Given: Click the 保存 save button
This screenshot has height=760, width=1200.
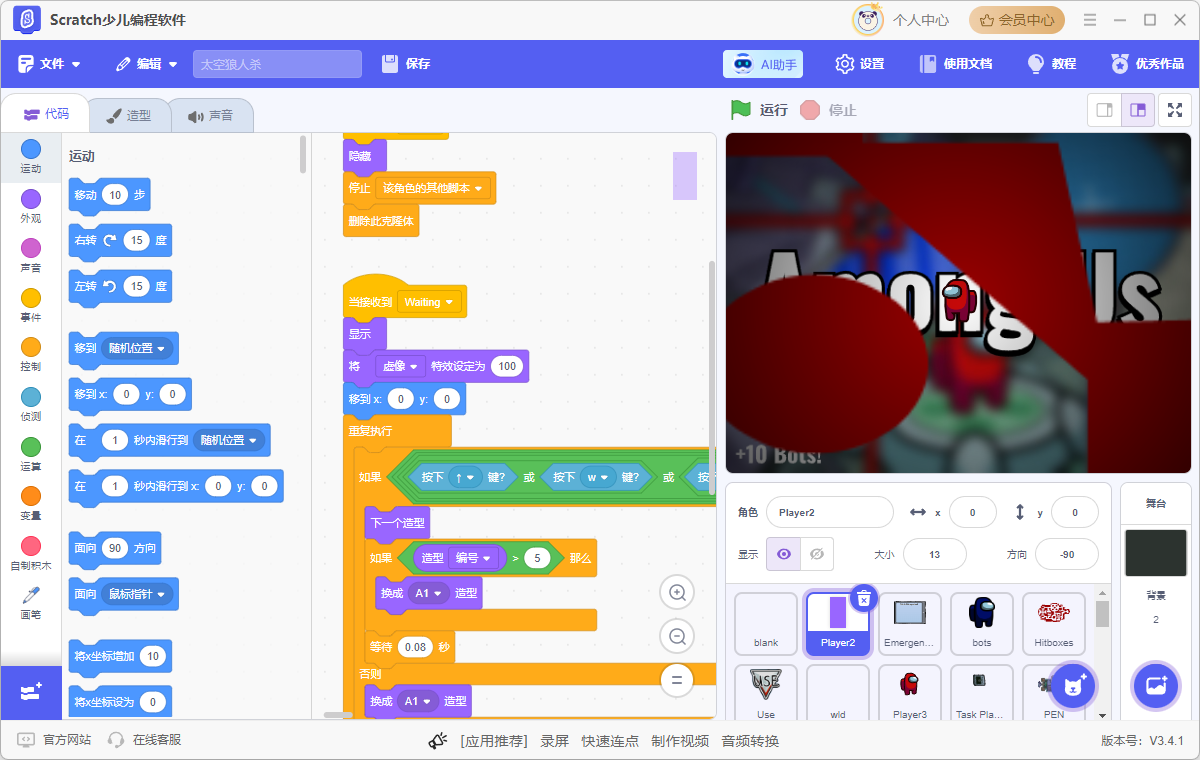Looking at the screenshot, I should pyautogui.click(x=407, y=64).
